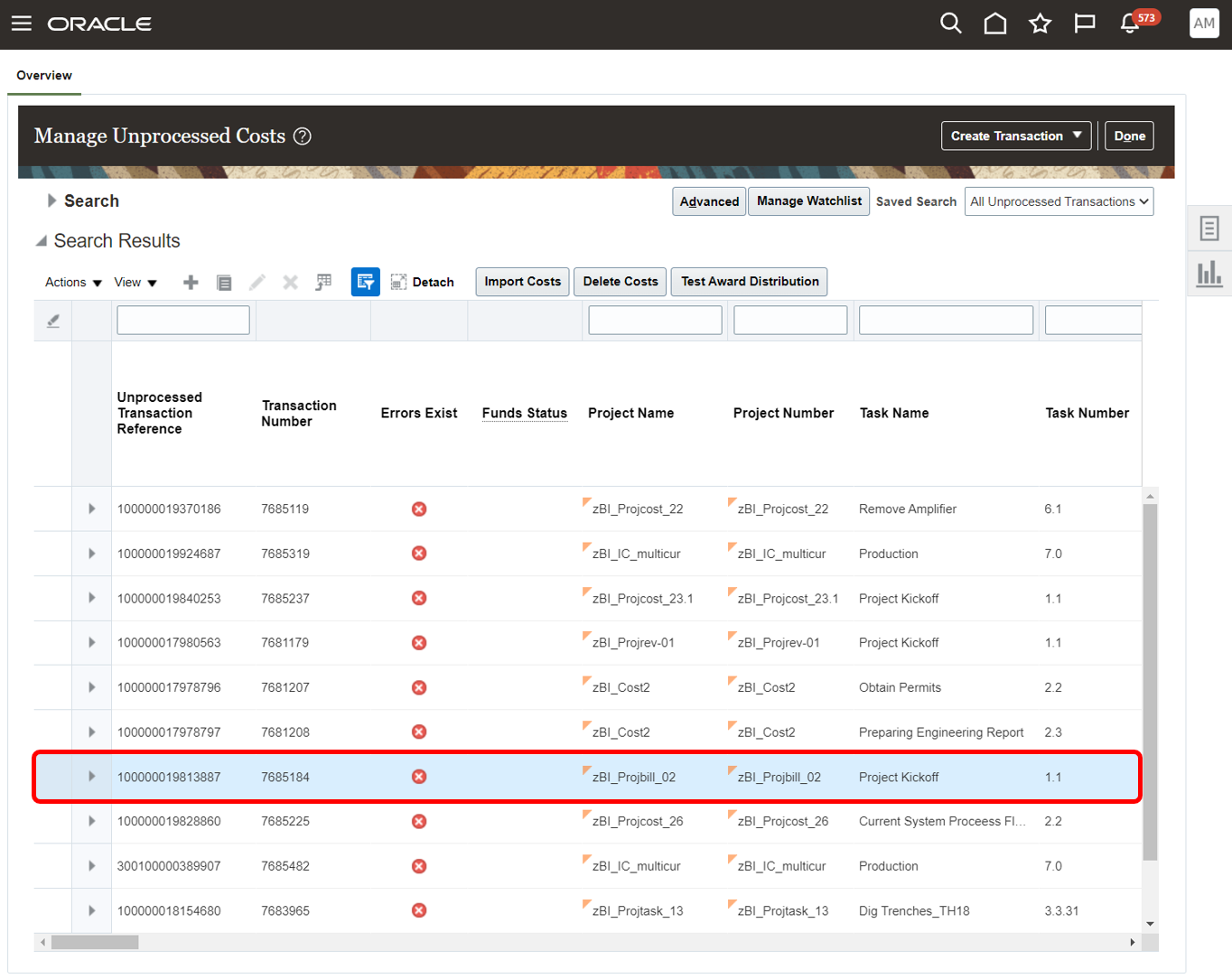Sort by Funds Status column header
This screenshot has height=979, width=1232.
[x=525, y=413]
